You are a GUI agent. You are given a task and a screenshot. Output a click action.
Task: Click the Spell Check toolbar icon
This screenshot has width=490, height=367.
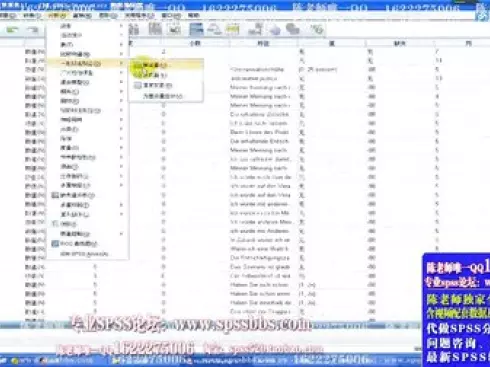coord(317,30)
